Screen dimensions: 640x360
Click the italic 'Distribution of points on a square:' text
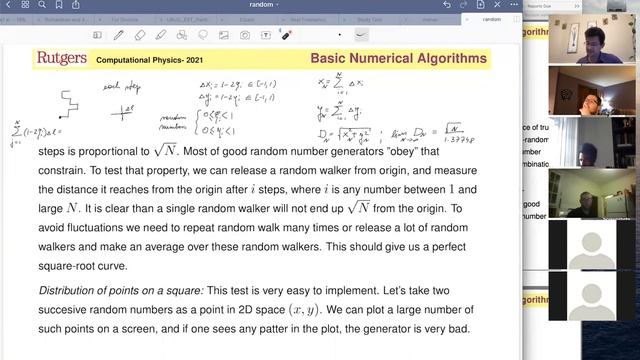point(121,291)
